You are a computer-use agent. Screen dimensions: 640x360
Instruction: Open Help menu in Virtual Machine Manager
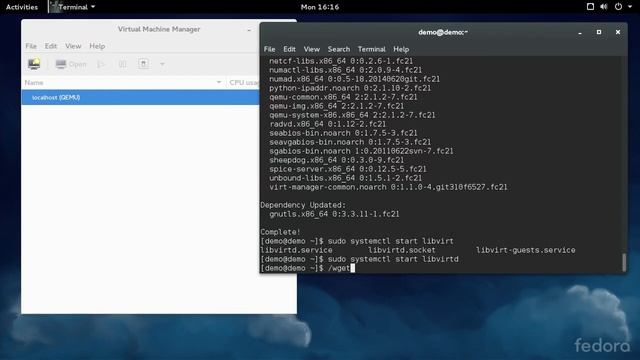click(x=97, y=46)
